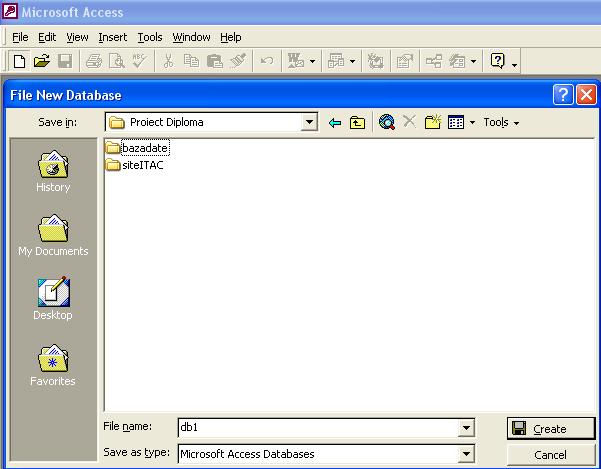This screenshot has width=601, height=469.
Task: Open the Tools menu in menu bar
Action: click(x=150, y=37)
